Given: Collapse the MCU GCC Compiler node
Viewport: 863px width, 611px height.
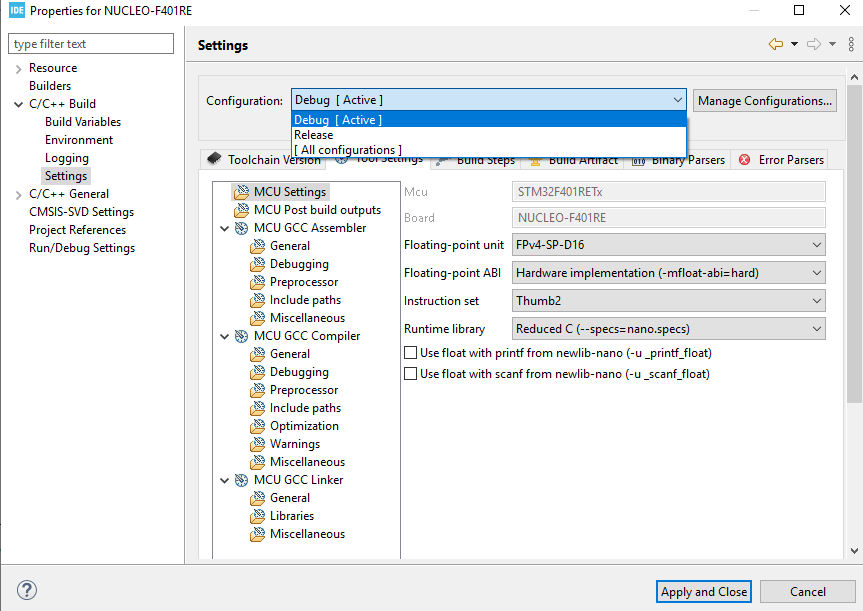Looking at the screenshot, I should point(225,336).
